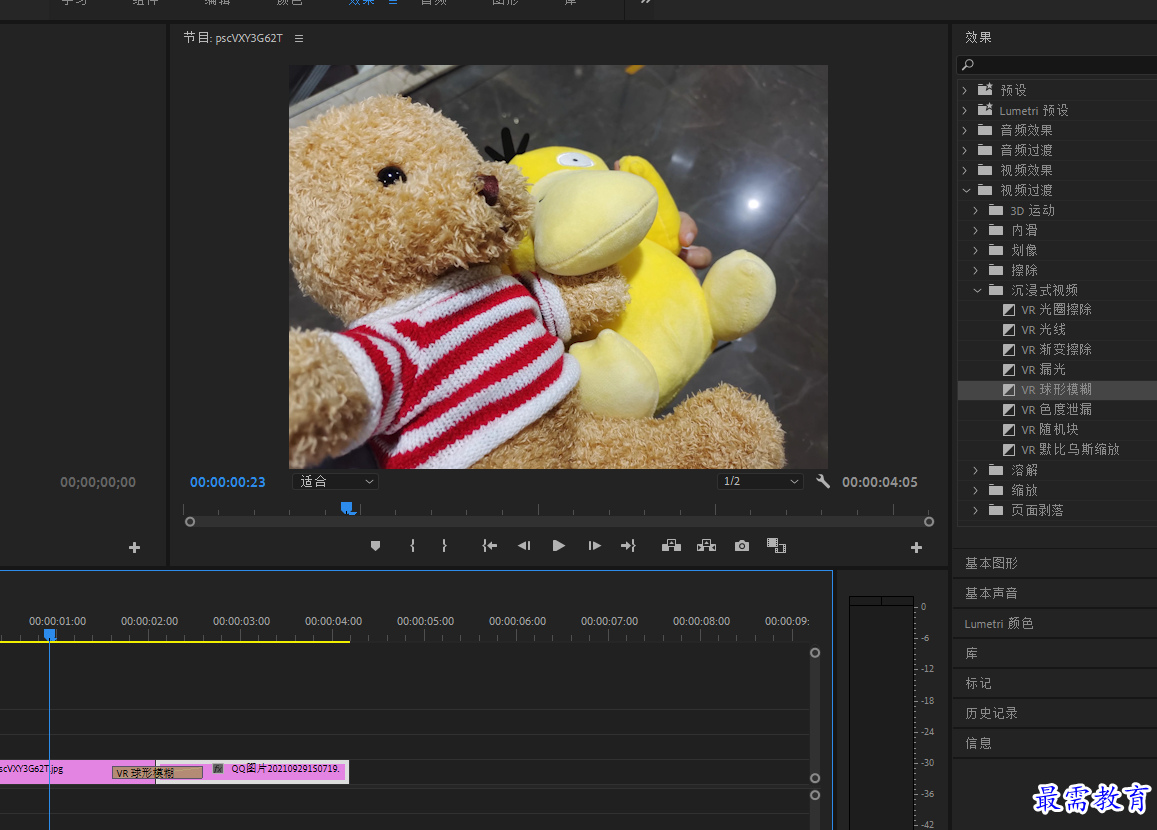Go to Out point button
The image size is (1157, 830).
point(628,546)
